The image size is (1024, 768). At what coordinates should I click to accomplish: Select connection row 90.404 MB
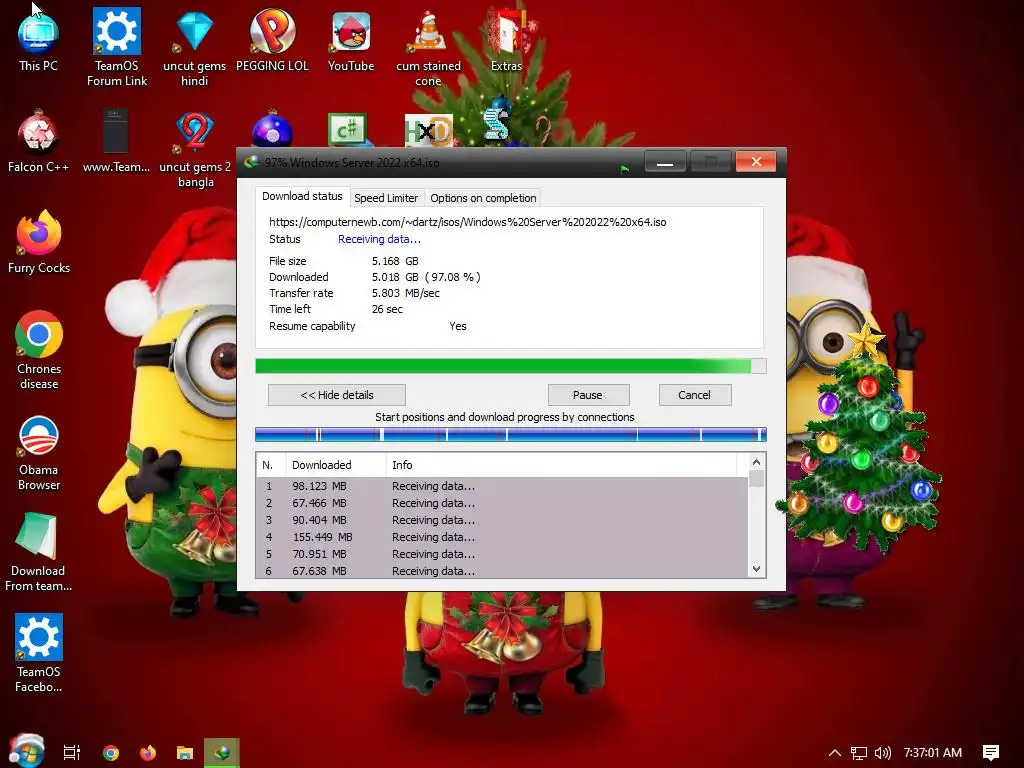click(x=502, y=520)
